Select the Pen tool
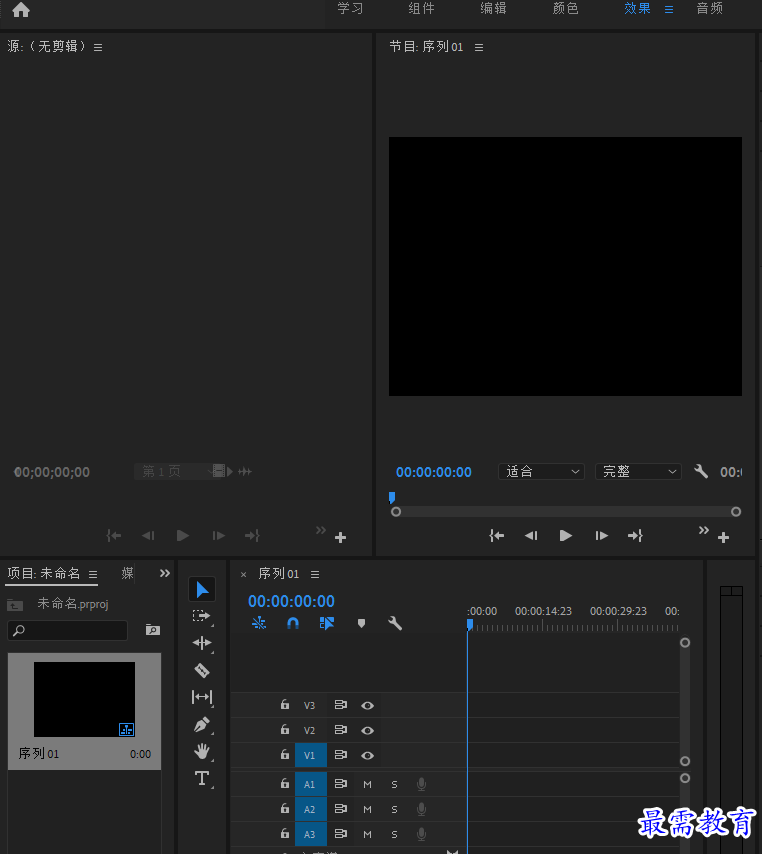The image size is (762, 854). pyautogui.click(x=202, y=724)
